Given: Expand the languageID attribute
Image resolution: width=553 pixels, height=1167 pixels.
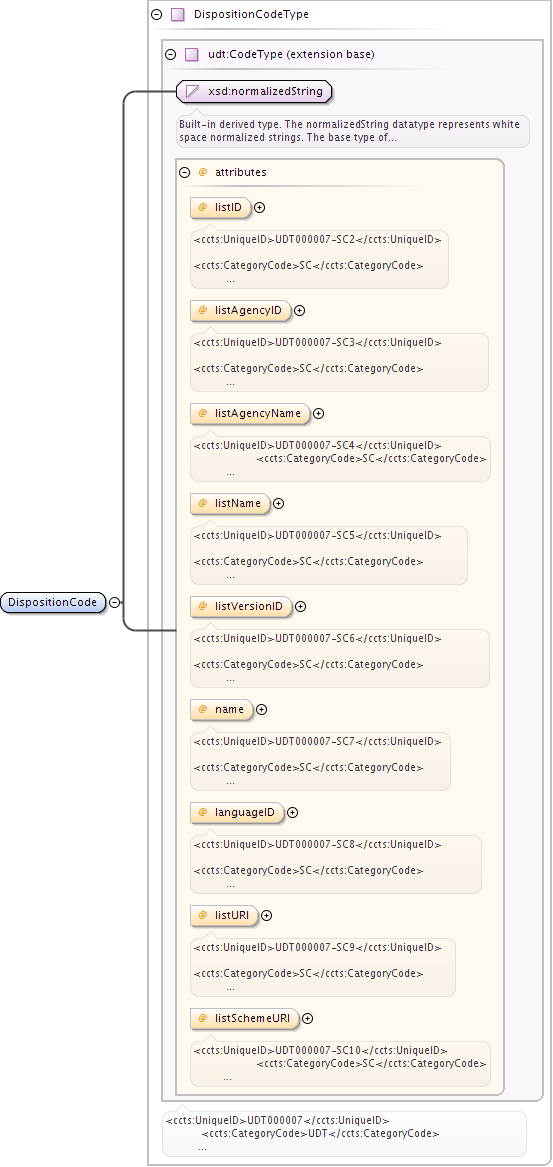Looking at the screenshot, I should [x=293, y=813].
